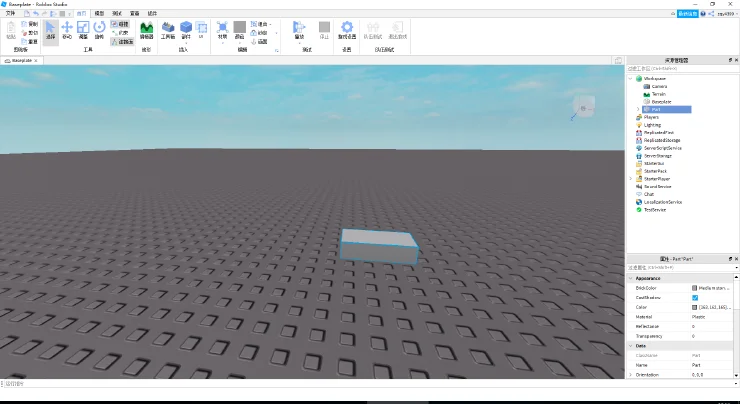Toggle the Constraints option below Collisions
The height and width of the screenshot is (404, 740).
[120, 33]
